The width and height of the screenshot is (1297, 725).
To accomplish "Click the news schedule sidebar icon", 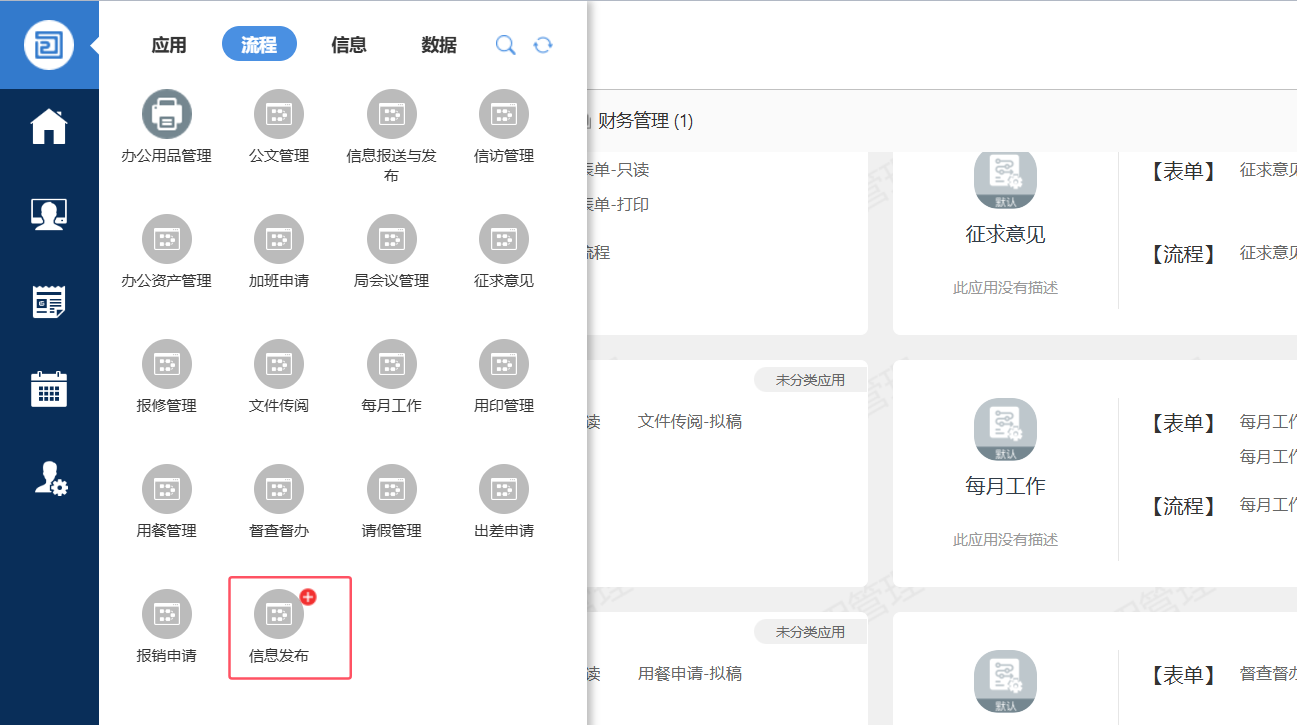I will pyautogui.click(x=49, y=301).
